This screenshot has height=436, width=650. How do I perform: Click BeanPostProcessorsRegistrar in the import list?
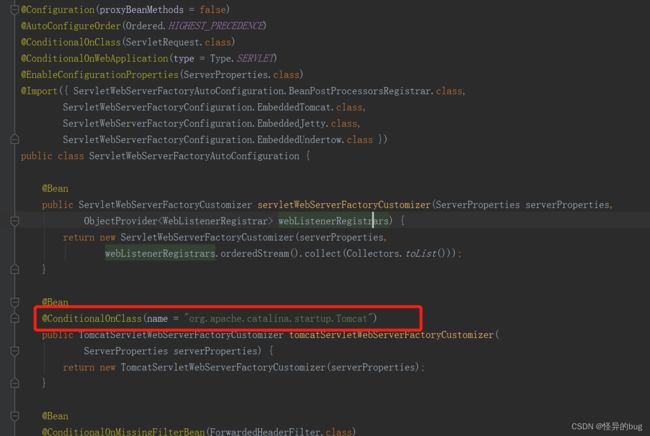359,91
